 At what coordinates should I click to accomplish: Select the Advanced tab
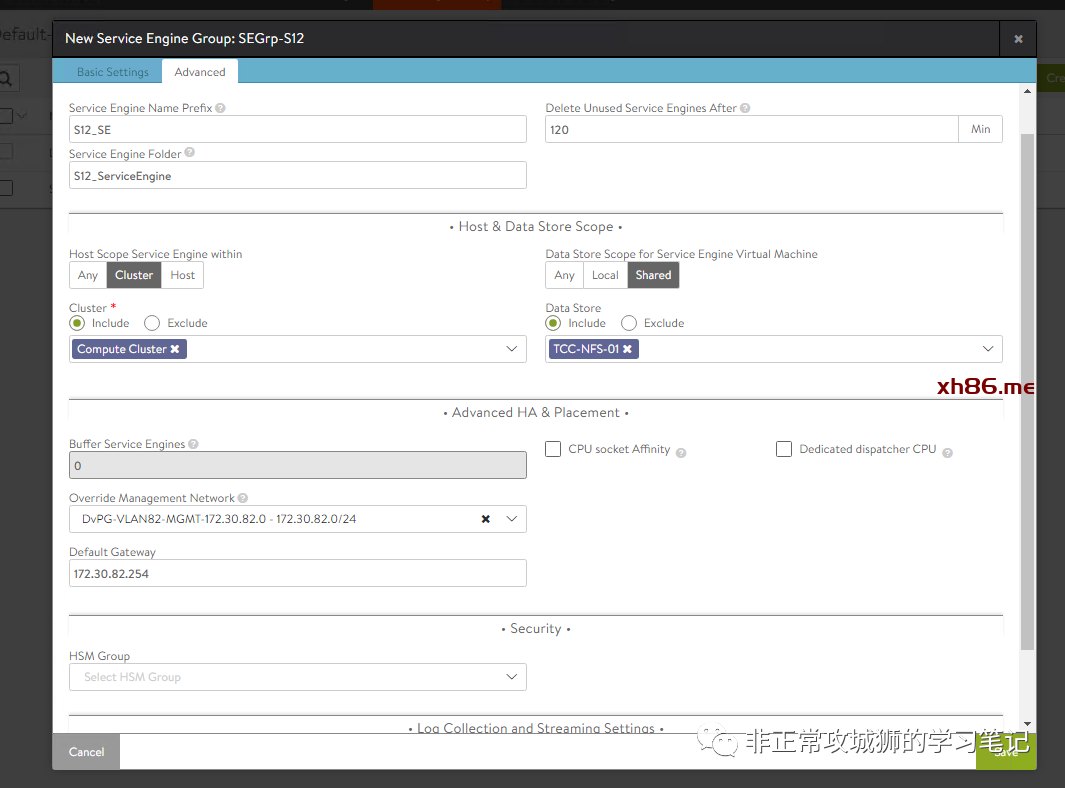[200, 72]
